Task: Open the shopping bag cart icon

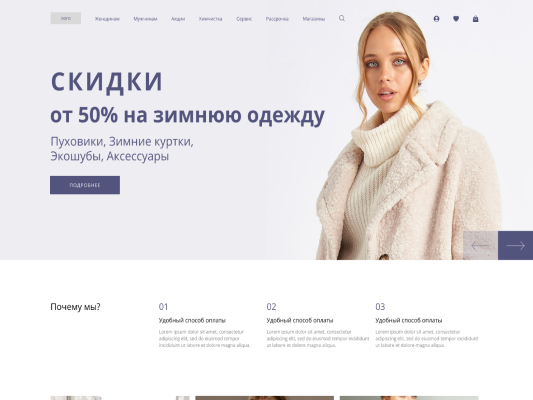Action: [476, 19]
